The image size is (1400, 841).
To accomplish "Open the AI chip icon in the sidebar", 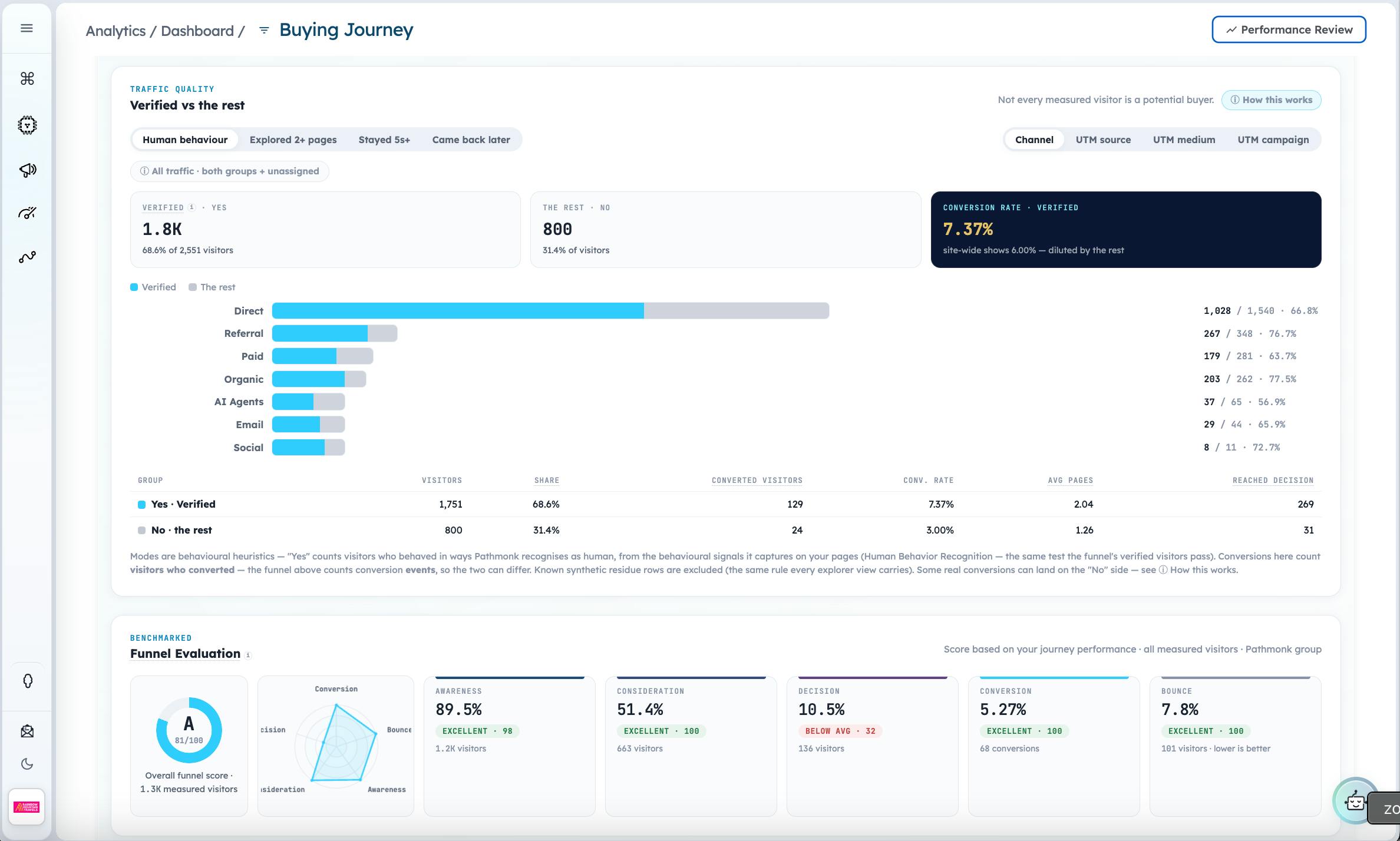I will [27, 125].
